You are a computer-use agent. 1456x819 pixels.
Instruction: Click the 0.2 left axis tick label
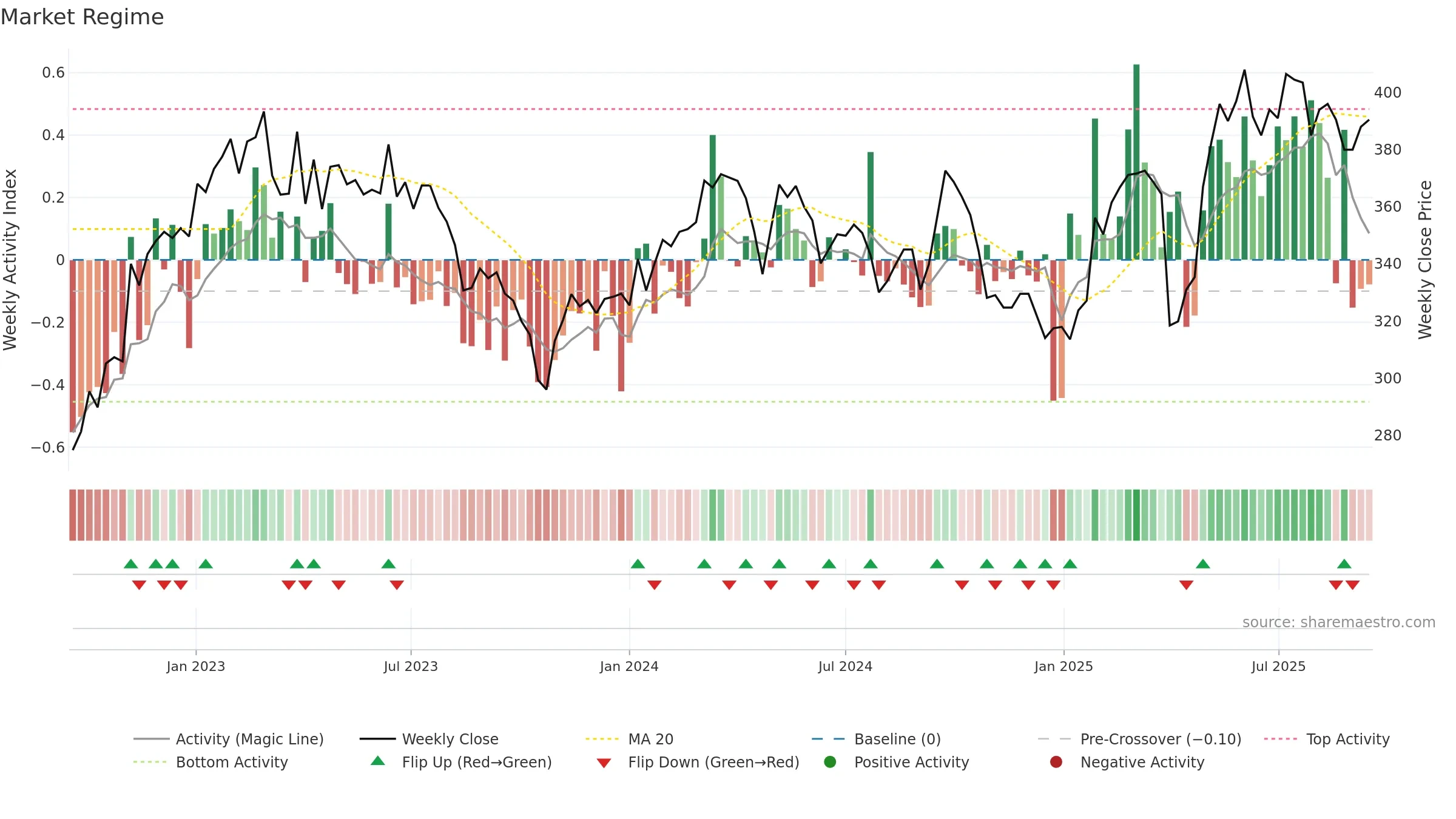click(x=53, y=198)
